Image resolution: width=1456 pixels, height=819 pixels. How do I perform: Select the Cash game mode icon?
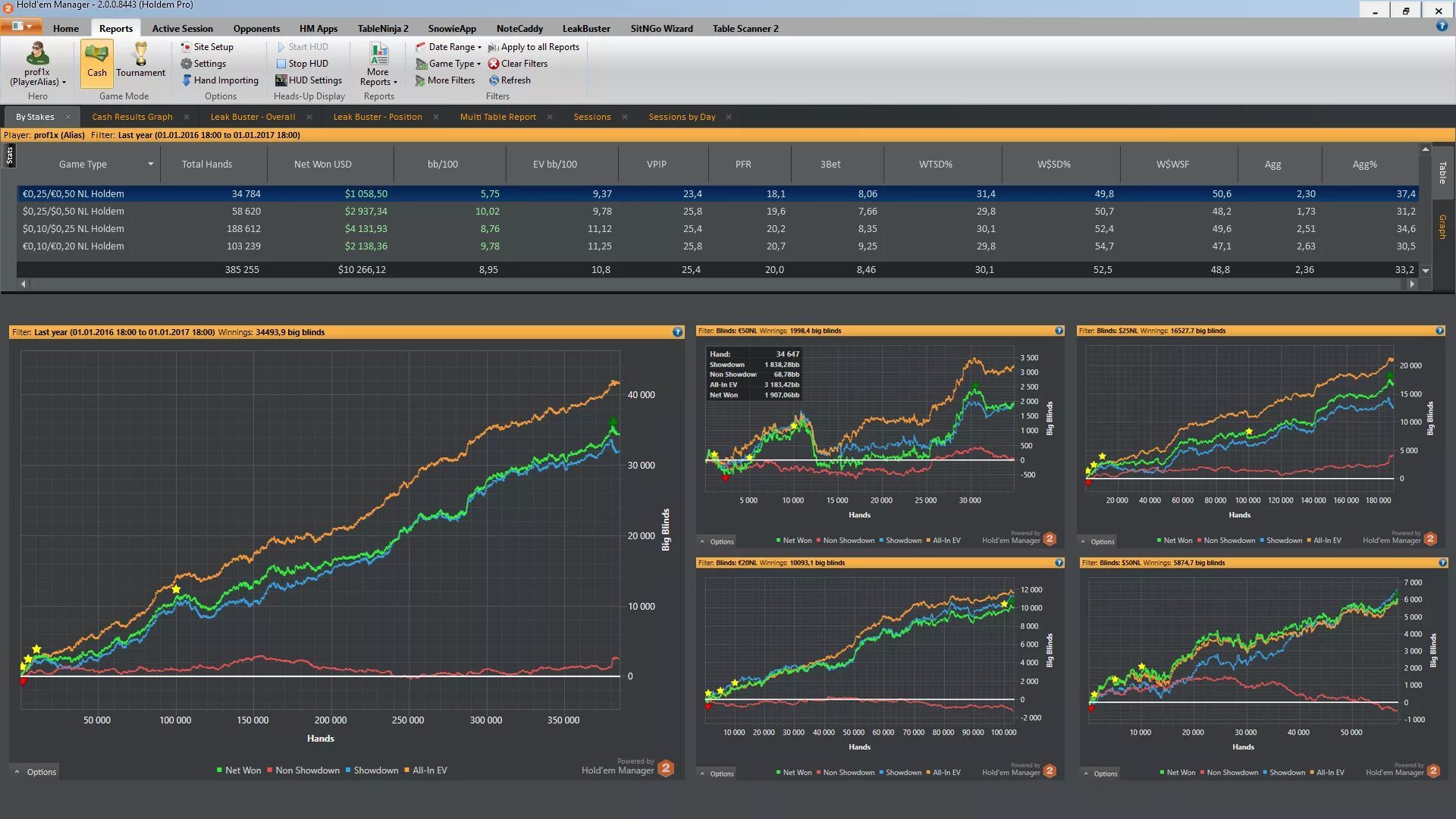coord(96,55)
